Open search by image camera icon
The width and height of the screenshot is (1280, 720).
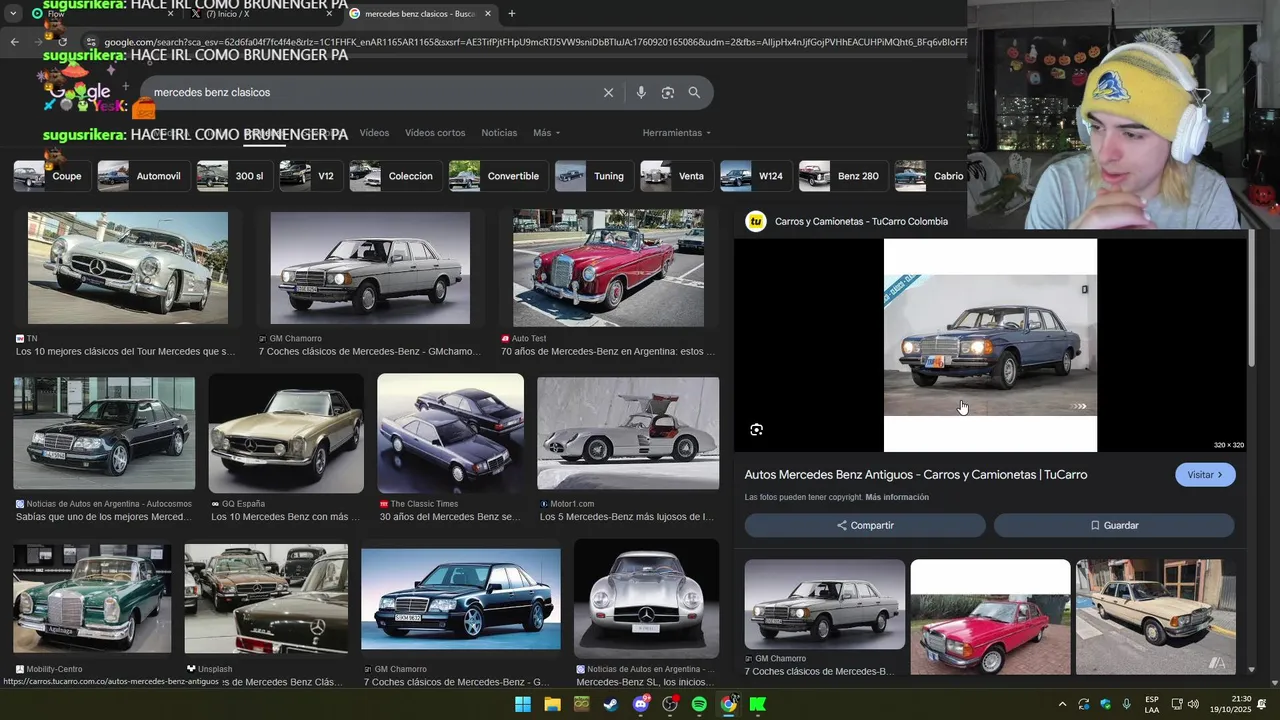[667, 93]
